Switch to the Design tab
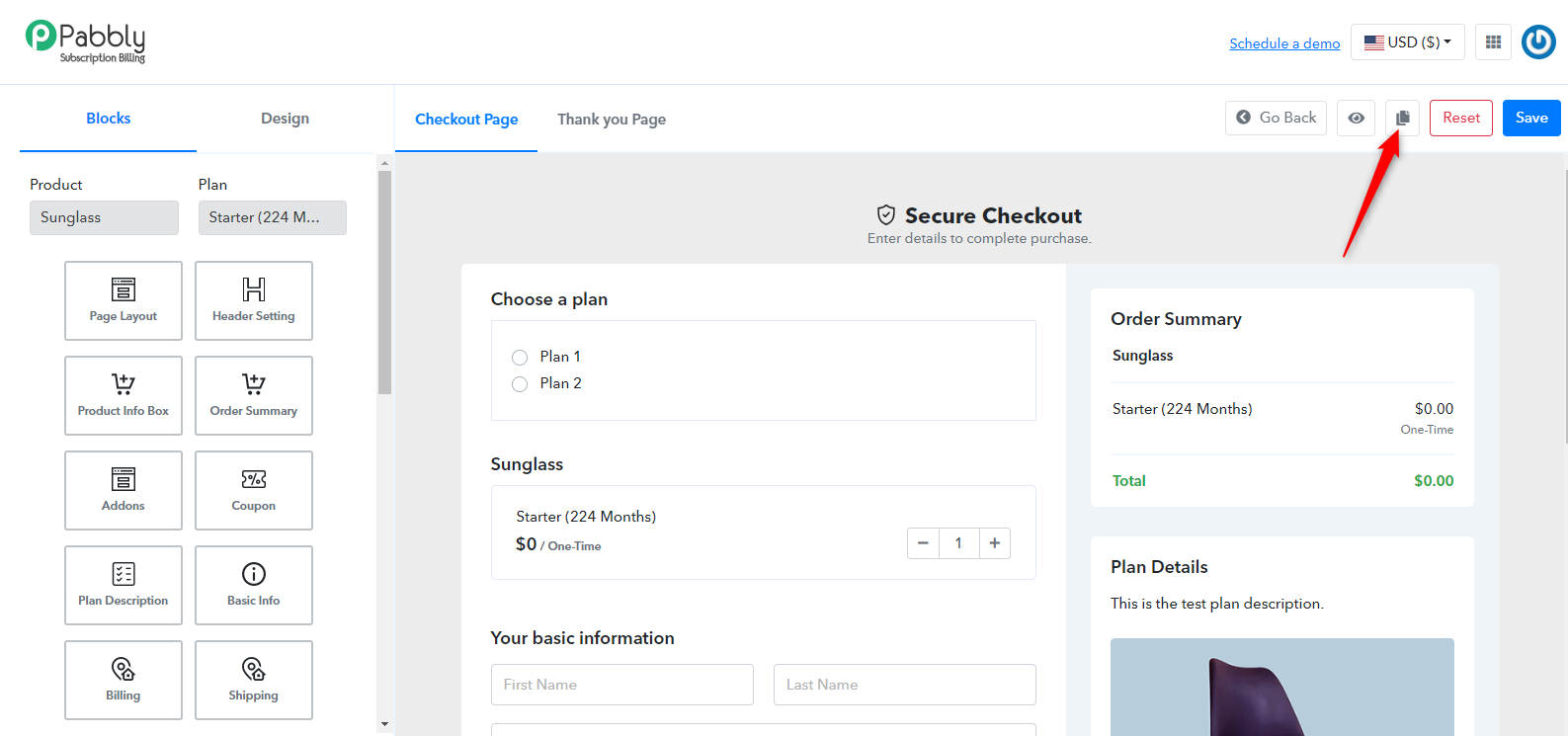 tap(285, 119)
